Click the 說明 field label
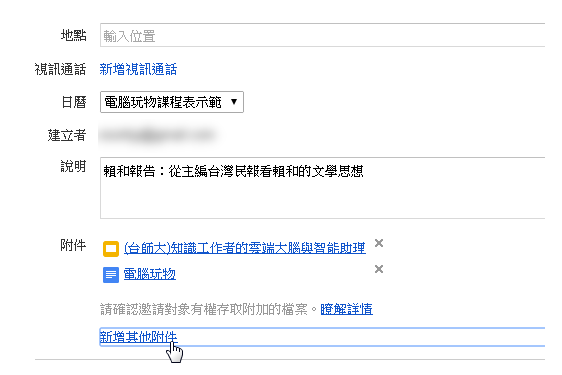The image size is (562, 375). tap(73, 166)
